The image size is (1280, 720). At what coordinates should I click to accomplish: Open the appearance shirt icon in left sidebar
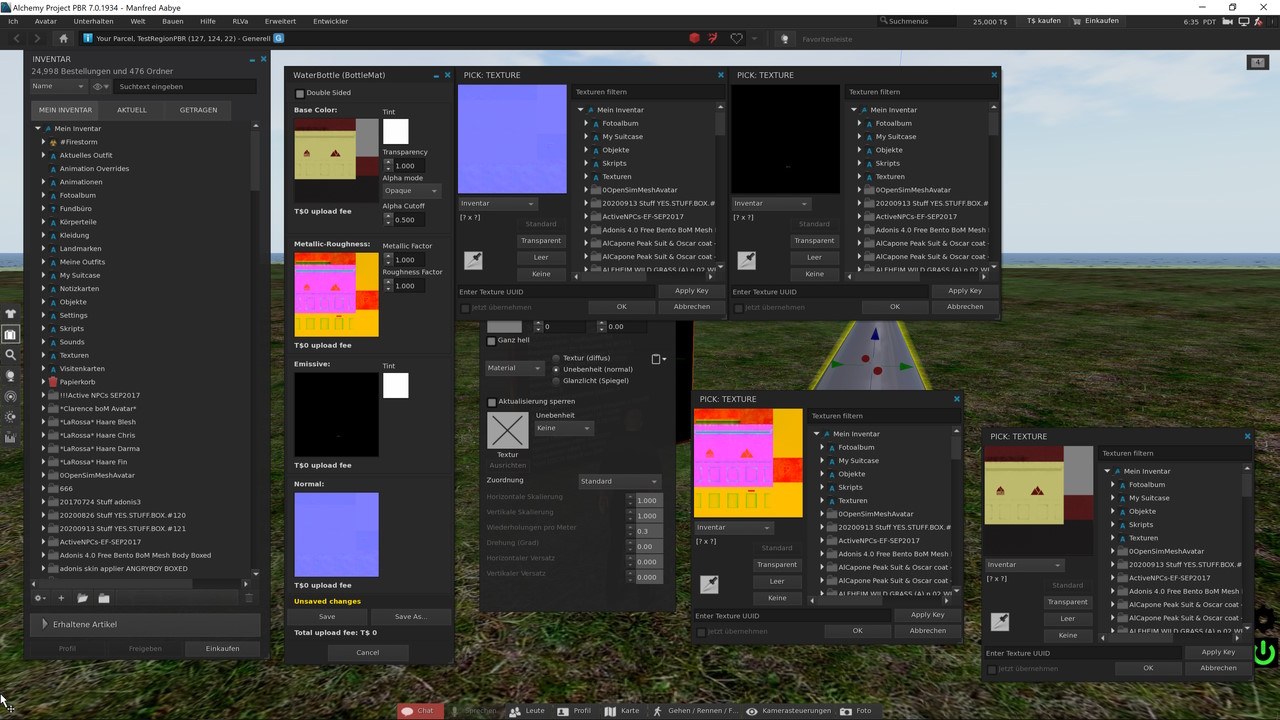pyautogui.click(x=11, y=314)
